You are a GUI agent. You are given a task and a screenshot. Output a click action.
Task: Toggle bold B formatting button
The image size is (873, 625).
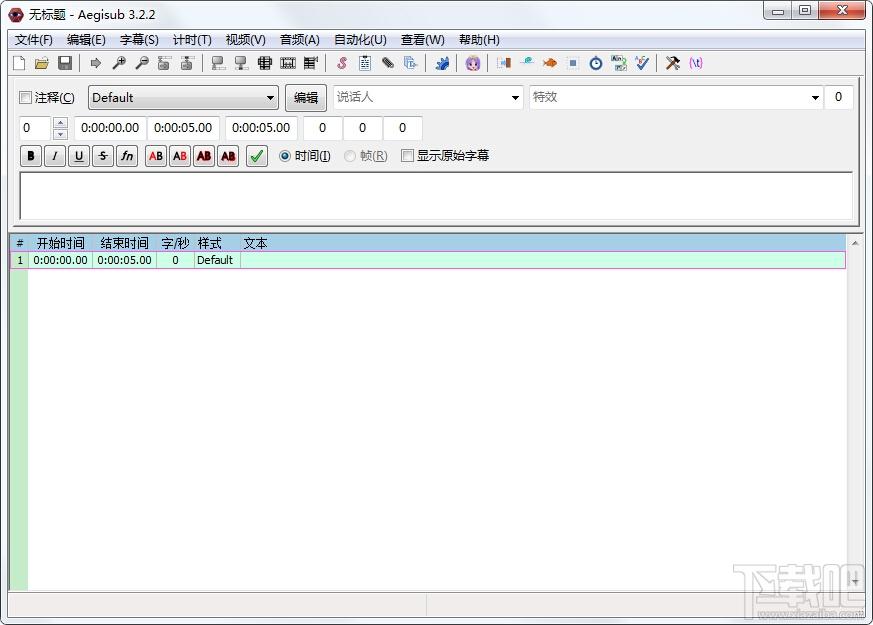(31, 156)
